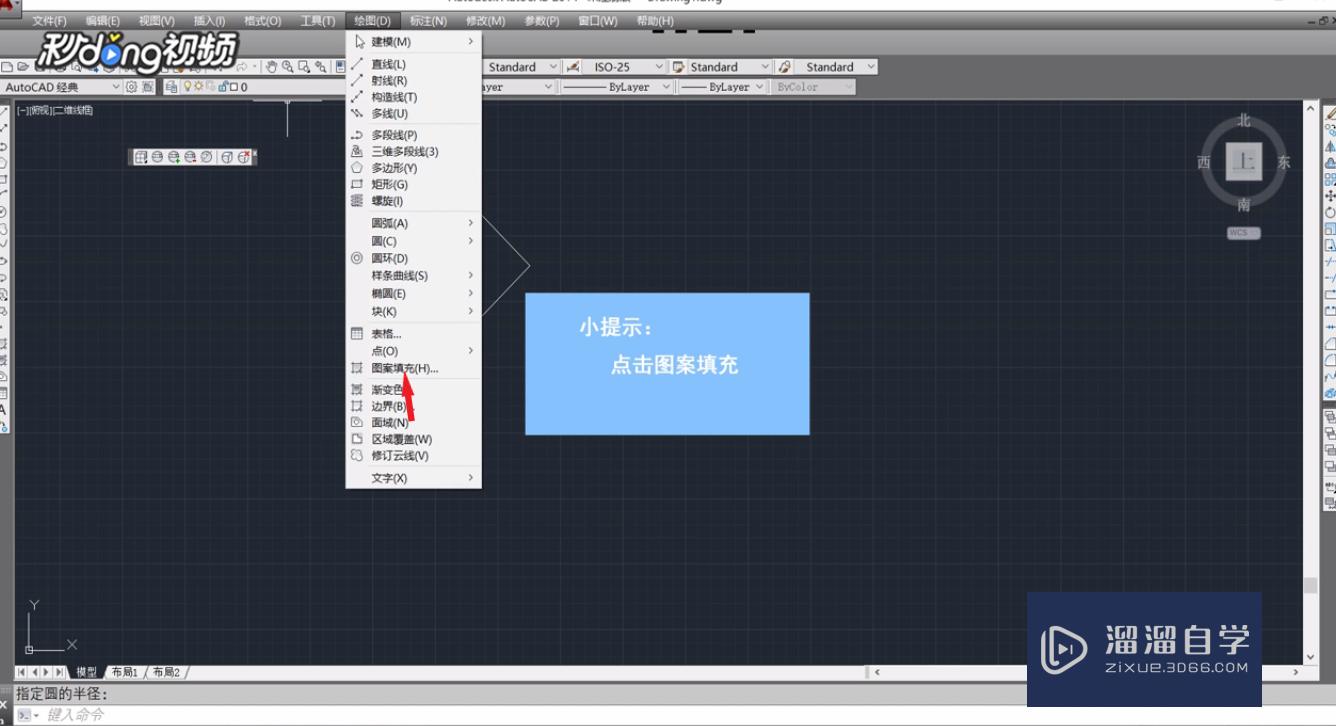1336x726 pixels.
Task: Open the table style Standard dropdown
Action: tap(729, 67)
